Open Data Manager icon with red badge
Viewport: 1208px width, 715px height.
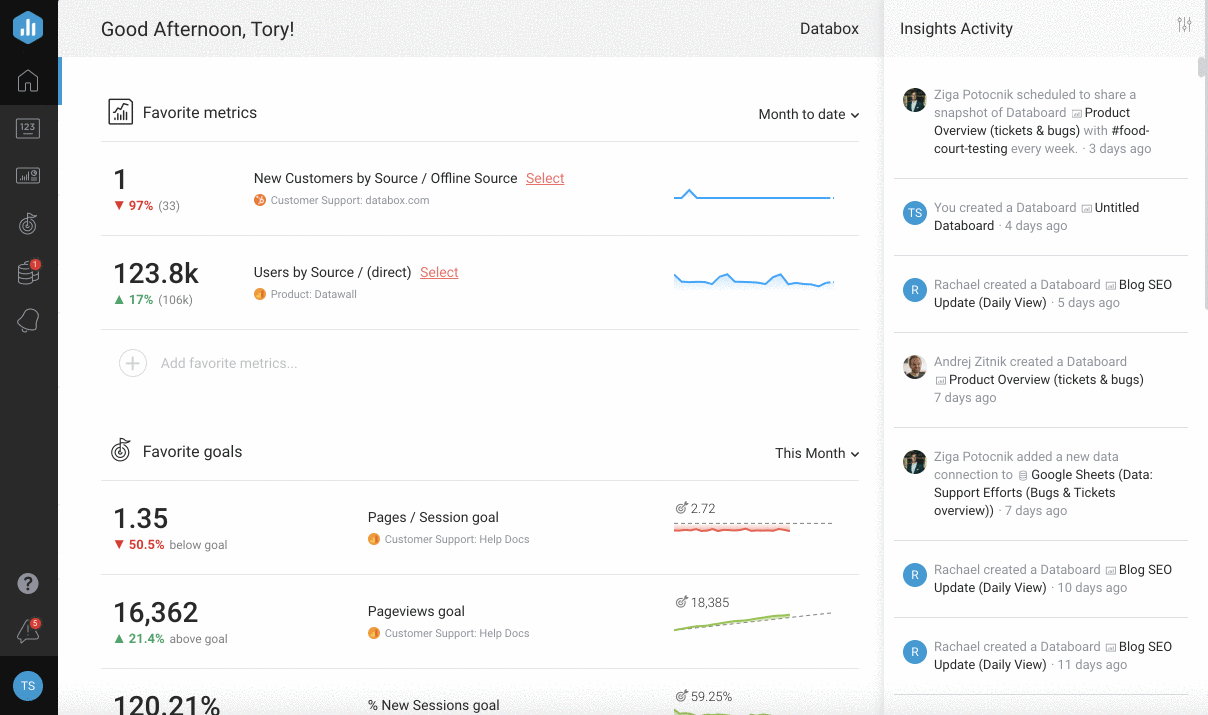pyautogui.click(x=28, y=272)
